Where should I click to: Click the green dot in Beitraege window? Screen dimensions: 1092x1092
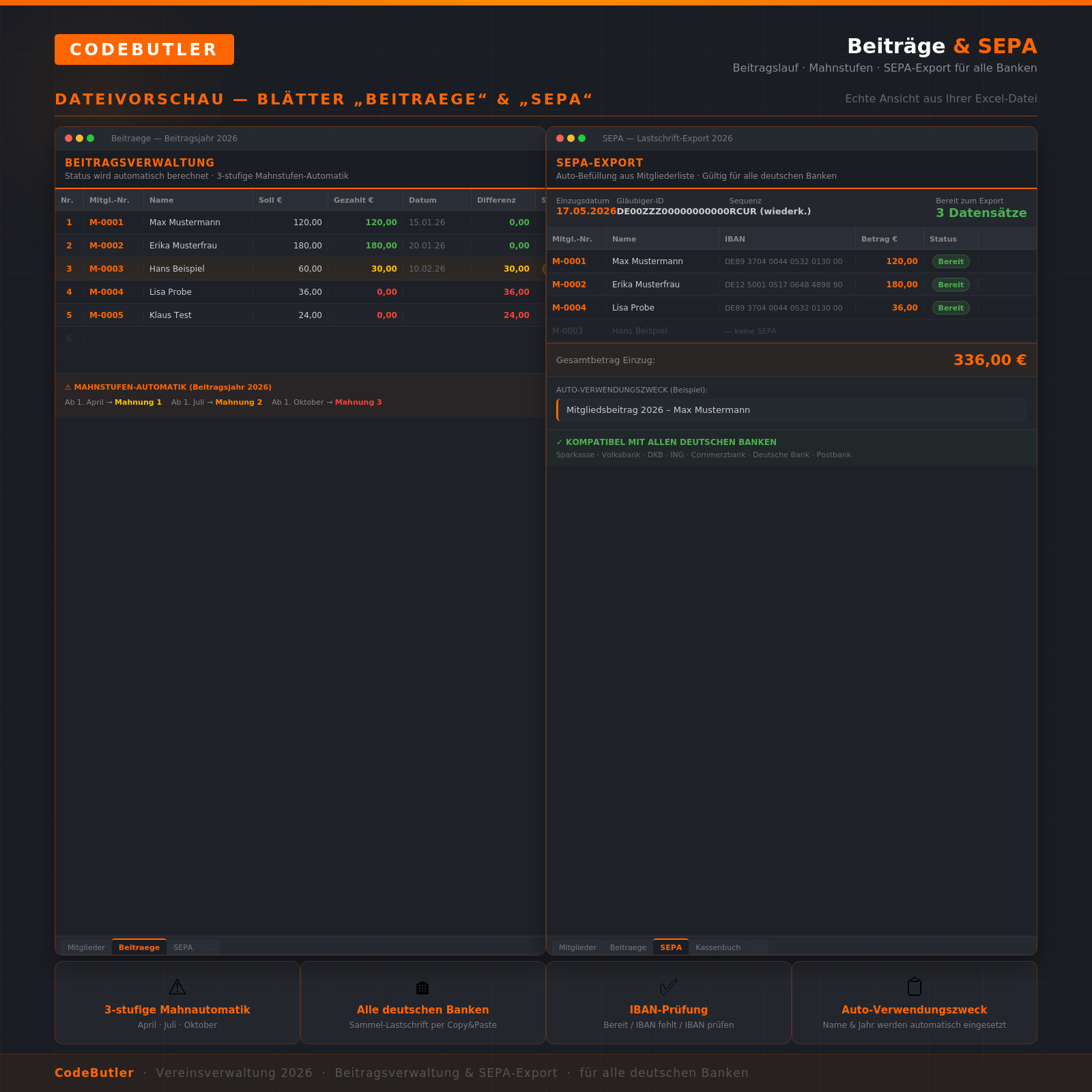(91, 139)
